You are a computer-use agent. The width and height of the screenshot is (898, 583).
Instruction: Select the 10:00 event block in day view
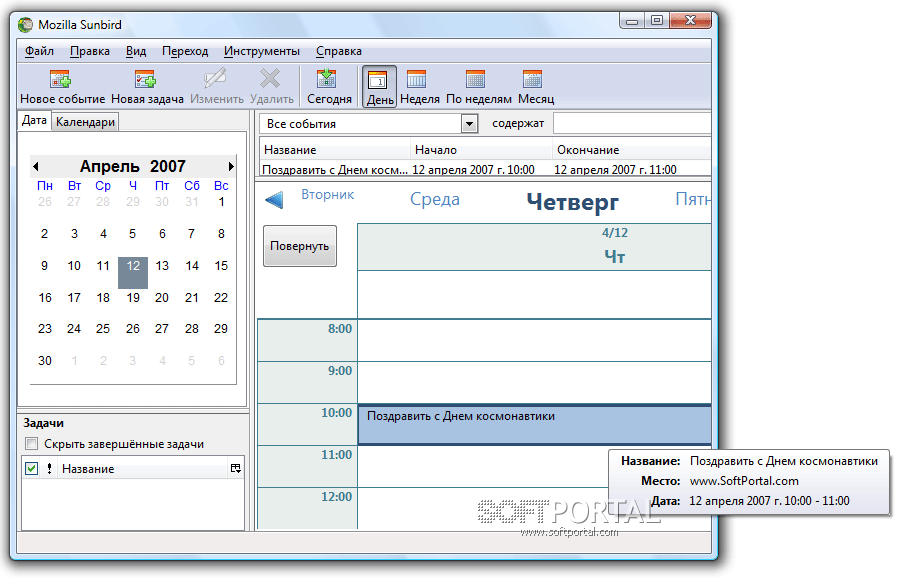point(534,425)
